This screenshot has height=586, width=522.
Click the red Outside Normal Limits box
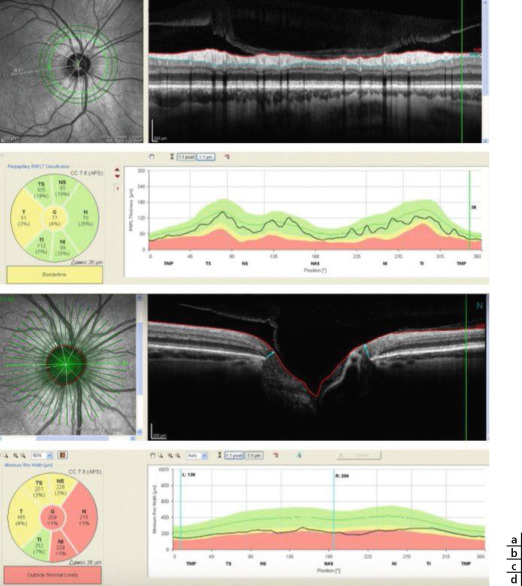pos(53,575)
